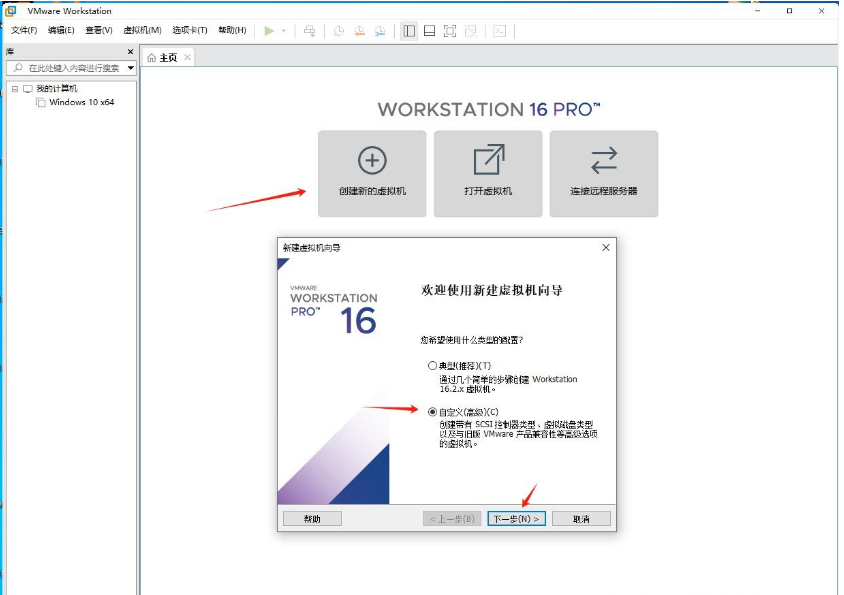844x595 pixels.
Task: Open the search filter dropdown in the library
Action: [130, 69]
